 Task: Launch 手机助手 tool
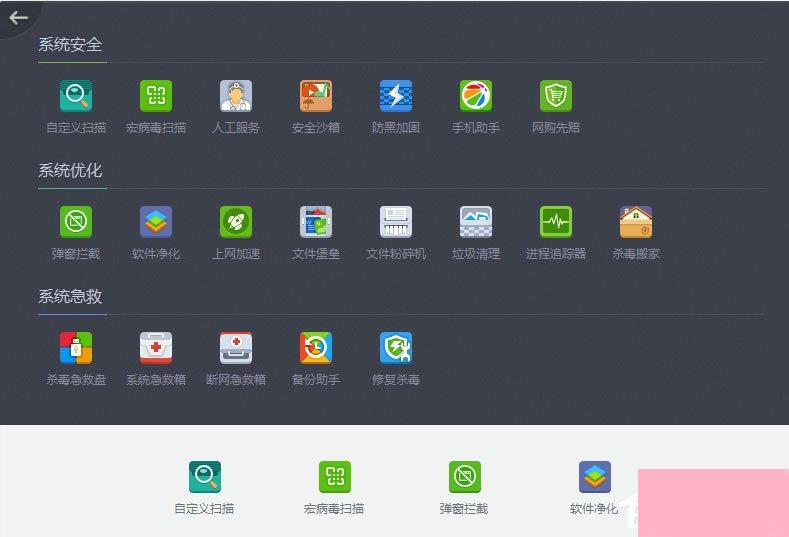476,96
